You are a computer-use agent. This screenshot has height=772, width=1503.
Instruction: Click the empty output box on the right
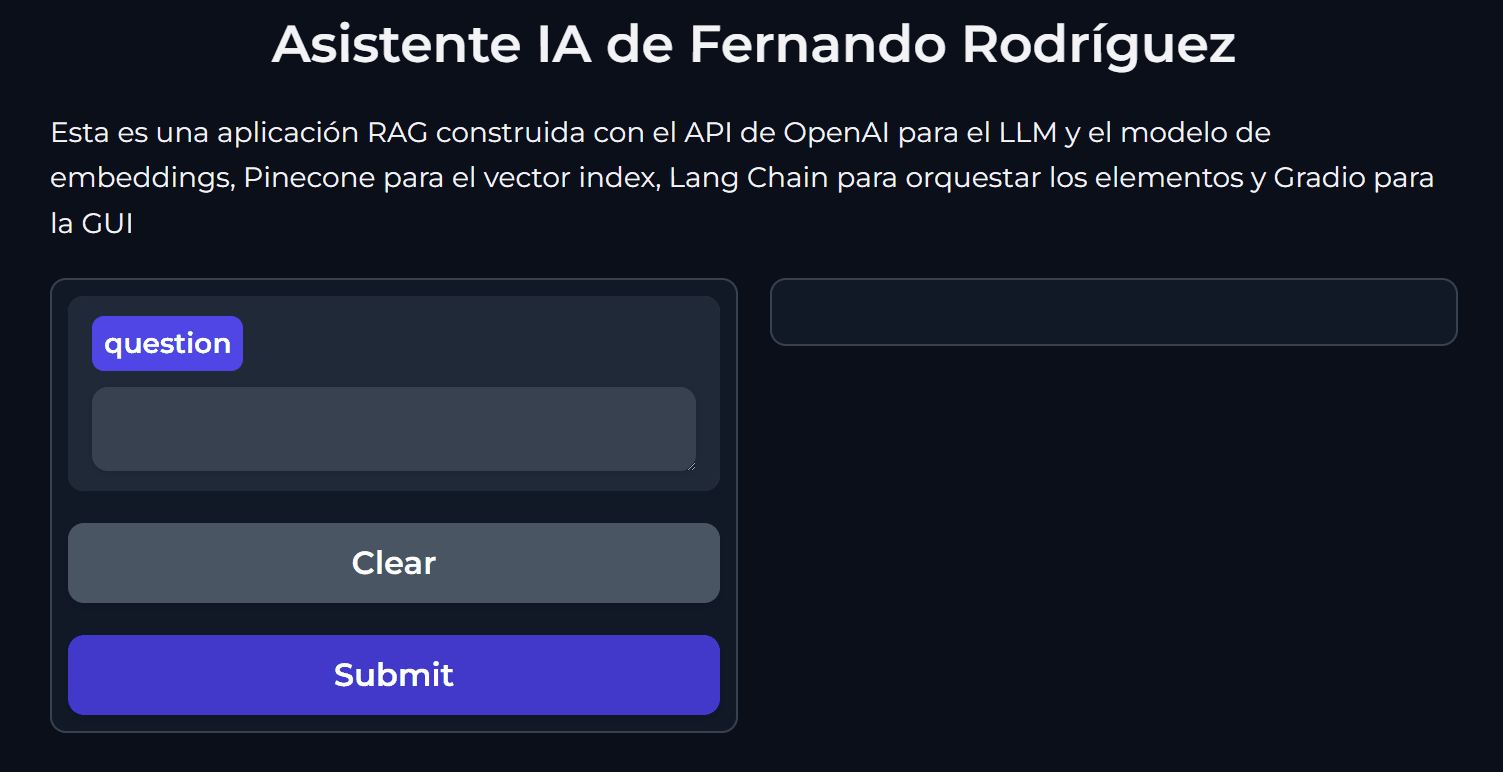tap(1113, 312)
